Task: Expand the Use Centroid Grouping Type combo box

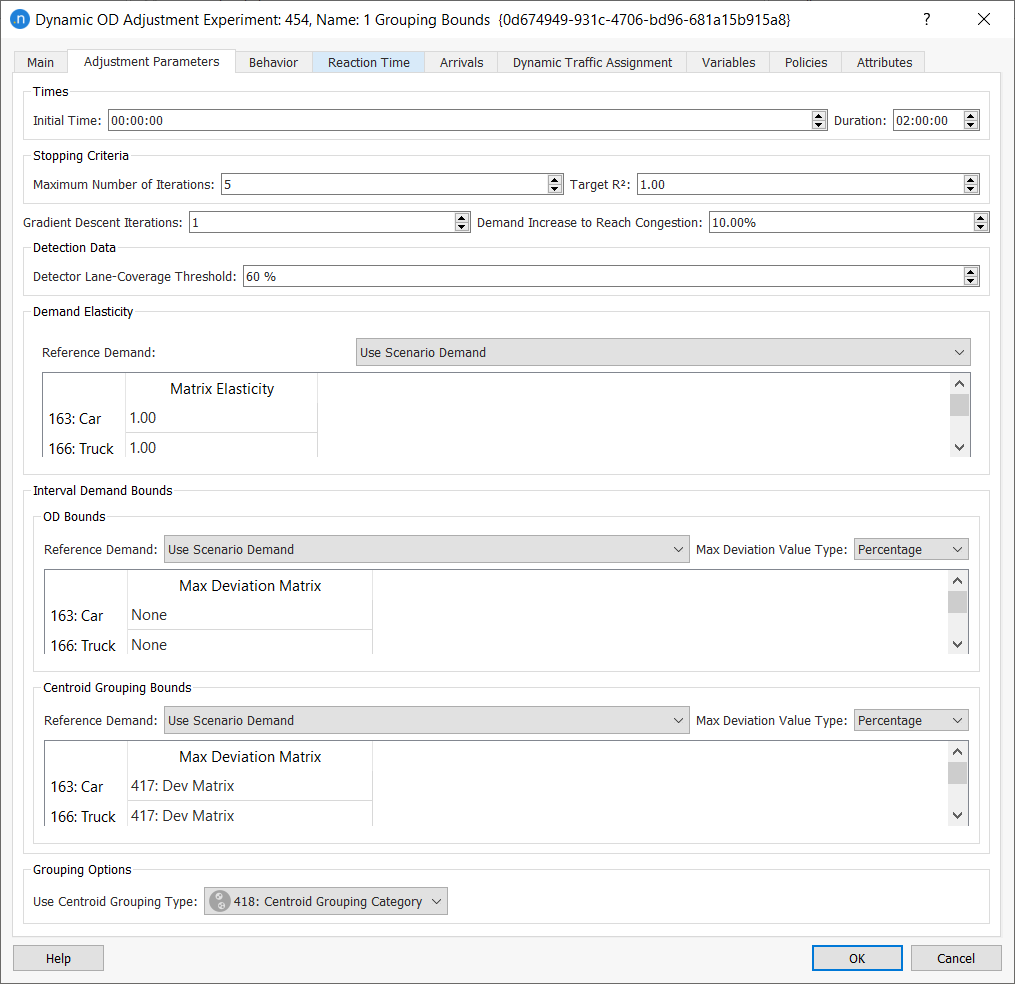Action: coord(436,901)
